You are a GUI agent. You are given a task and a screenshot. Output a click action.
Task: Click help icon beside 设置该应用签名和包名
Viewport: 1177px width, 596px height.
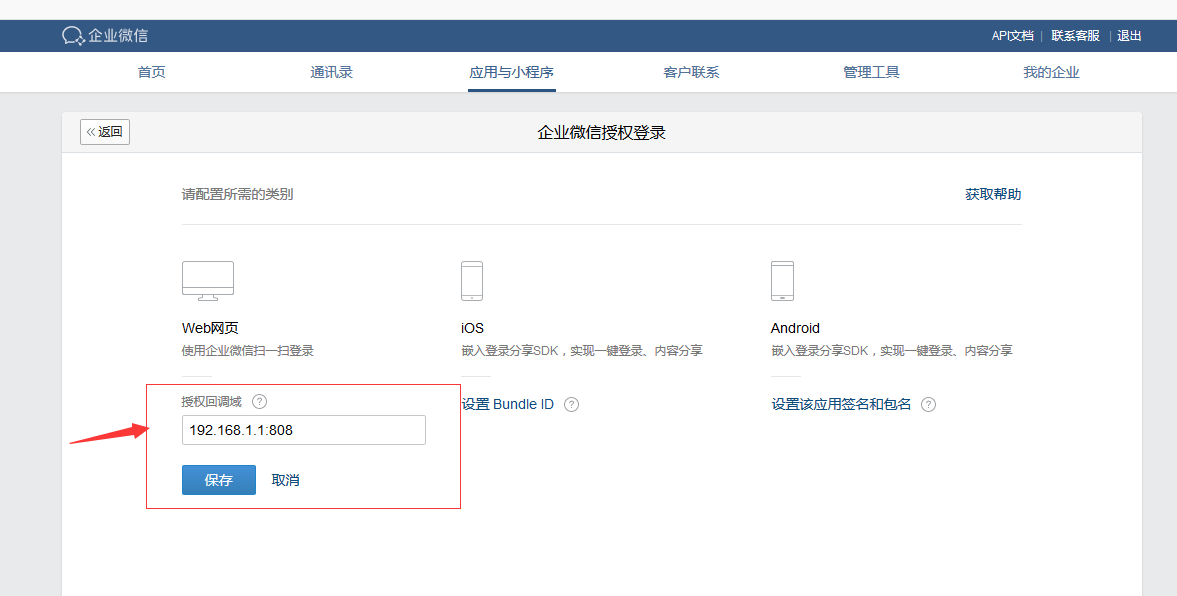928,405
